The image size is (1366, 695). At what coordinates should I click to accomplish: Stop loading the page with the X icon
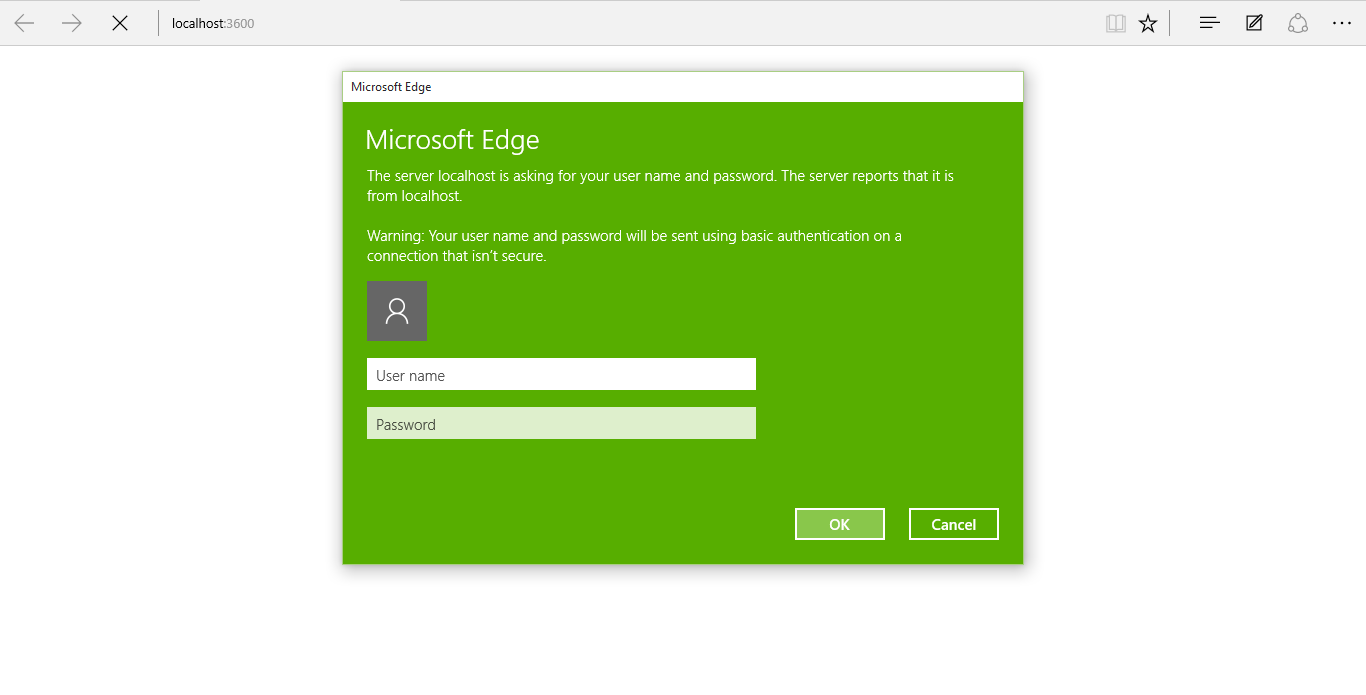(120, 23)
